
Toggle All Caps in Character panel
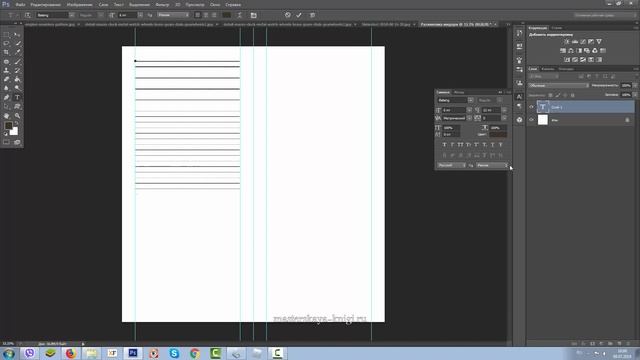tap(460, 144)
